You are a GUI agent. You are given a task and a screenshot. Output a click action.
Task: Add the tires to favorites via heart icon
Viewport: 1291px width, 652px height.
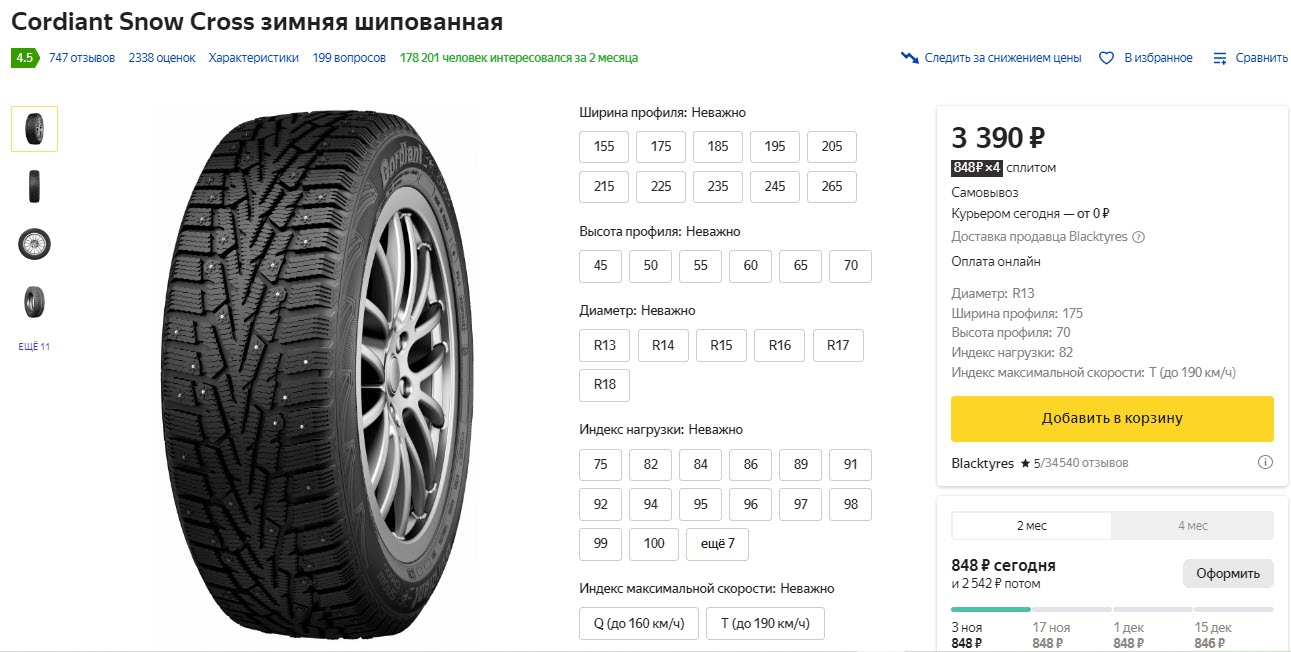[1106, 58]
